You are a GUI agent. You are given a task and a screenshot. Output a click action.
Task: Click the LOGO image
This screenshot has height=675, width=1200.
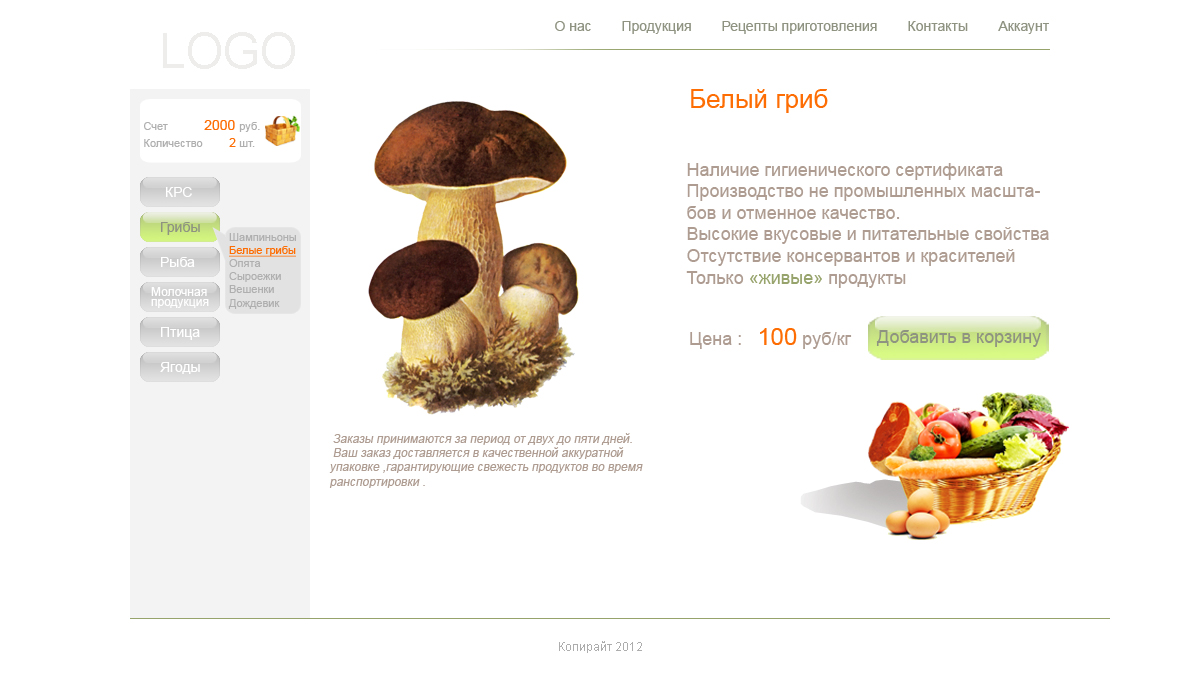(228, 51)
